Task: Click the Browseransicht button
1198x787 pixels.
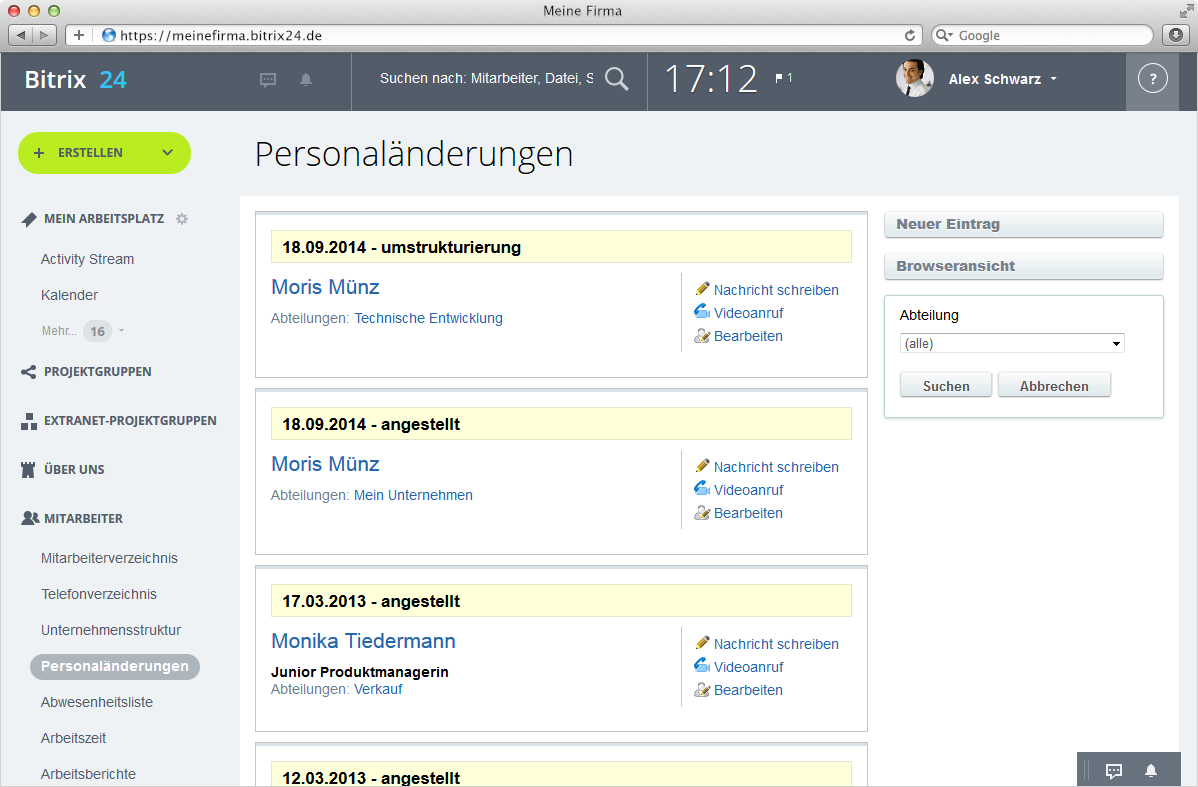Action: pyautogui.click(x=1024, y=266)
